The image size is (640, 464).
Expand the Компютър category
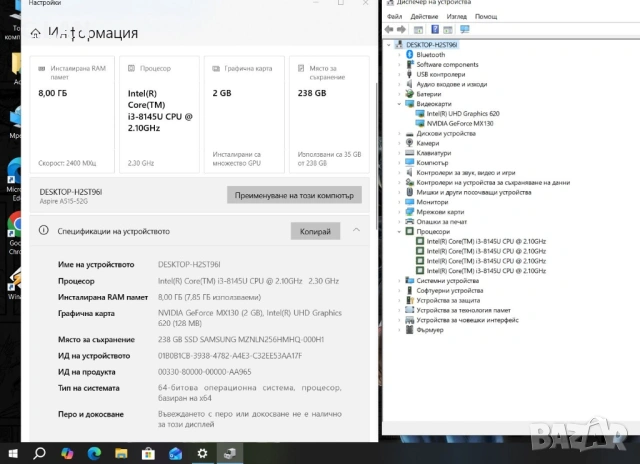click(399, 163)
